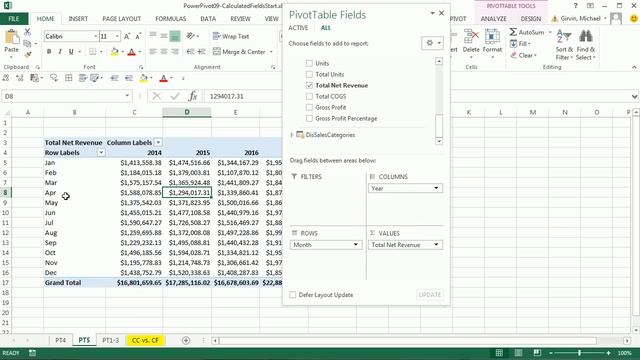The height and width of the screenshot is (360, 640).
Task: Toggle Underline formatting
Action: (71, 52)
